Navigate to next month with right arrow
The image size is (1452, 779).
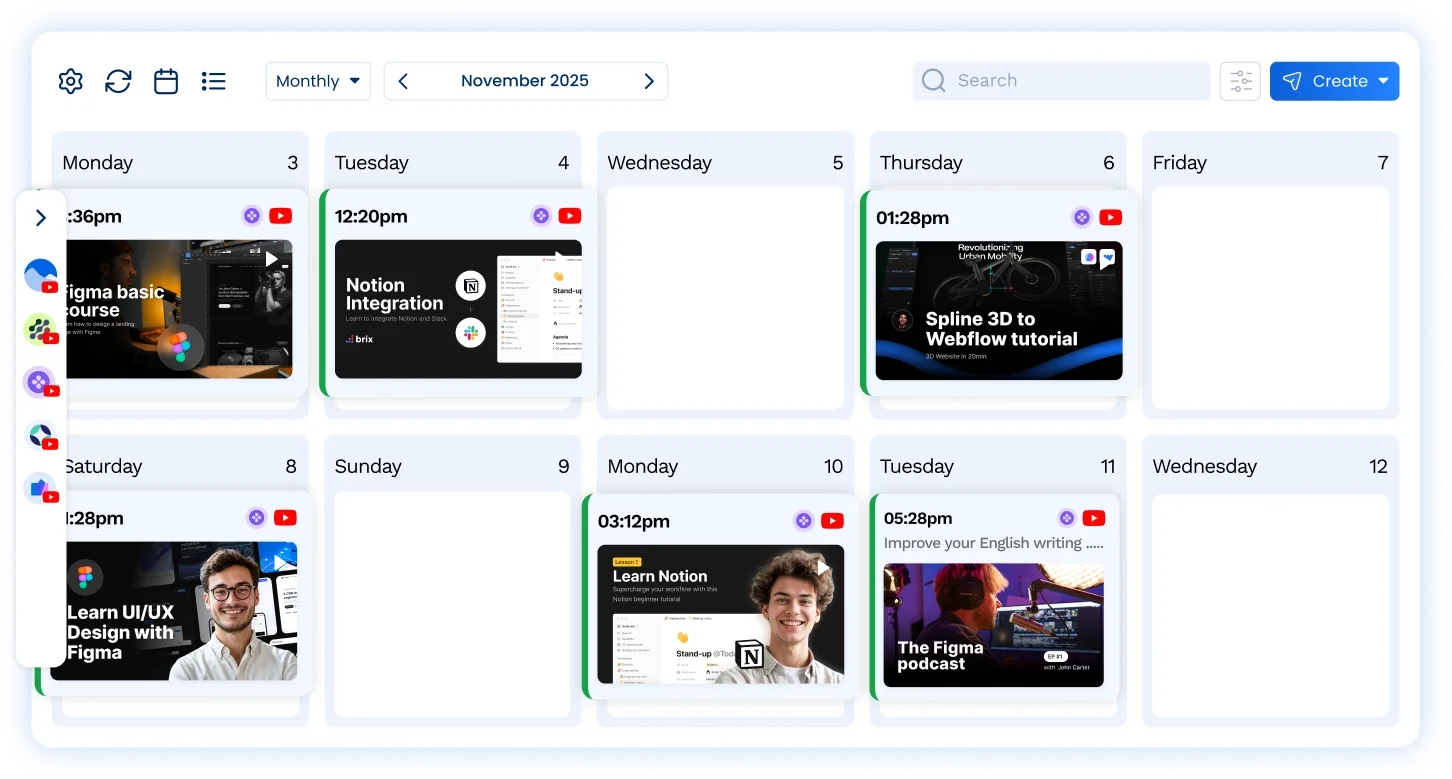[648, 81]
